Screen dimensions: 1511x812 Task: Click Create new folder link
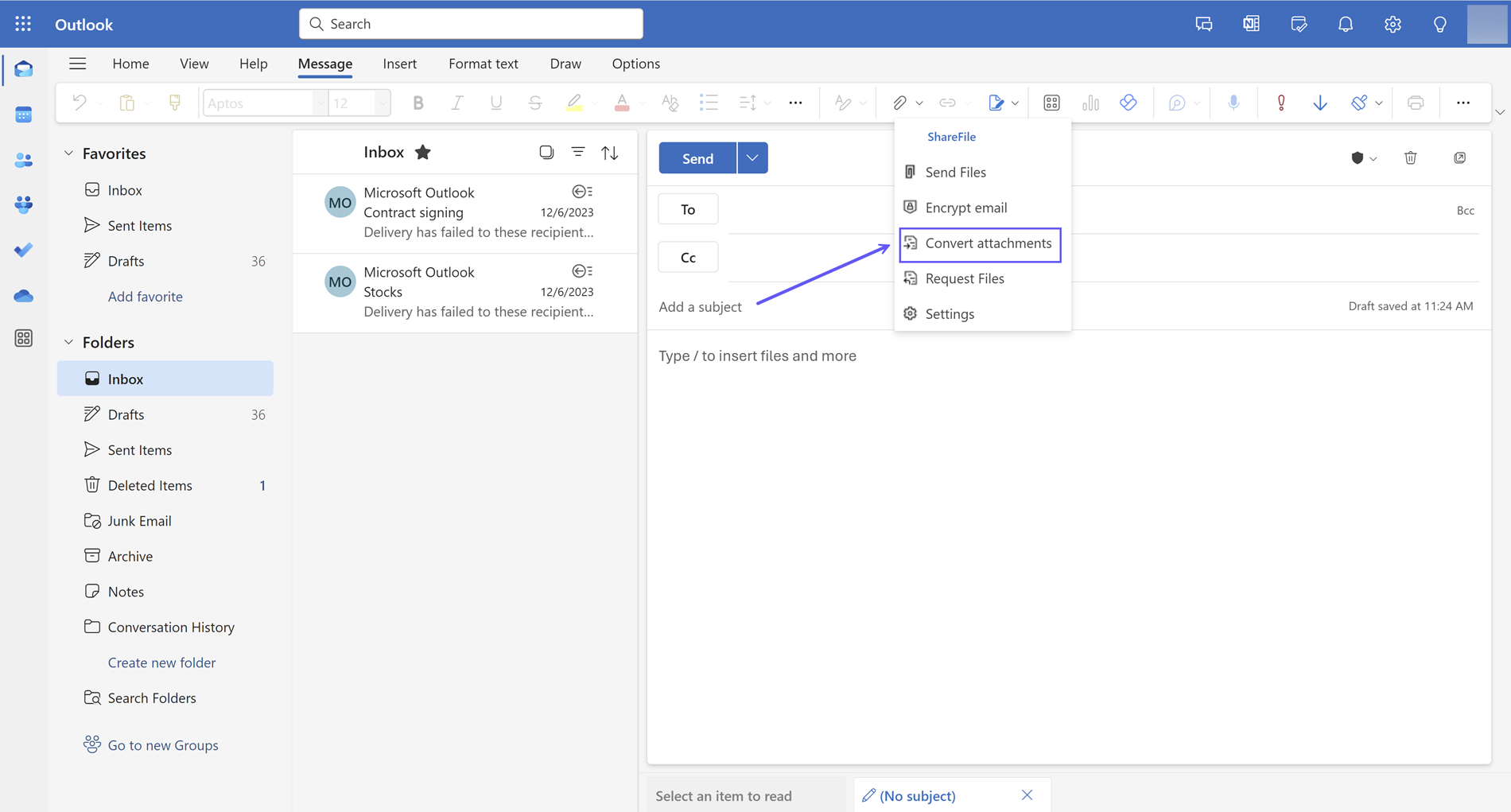(x=161, y=662)
